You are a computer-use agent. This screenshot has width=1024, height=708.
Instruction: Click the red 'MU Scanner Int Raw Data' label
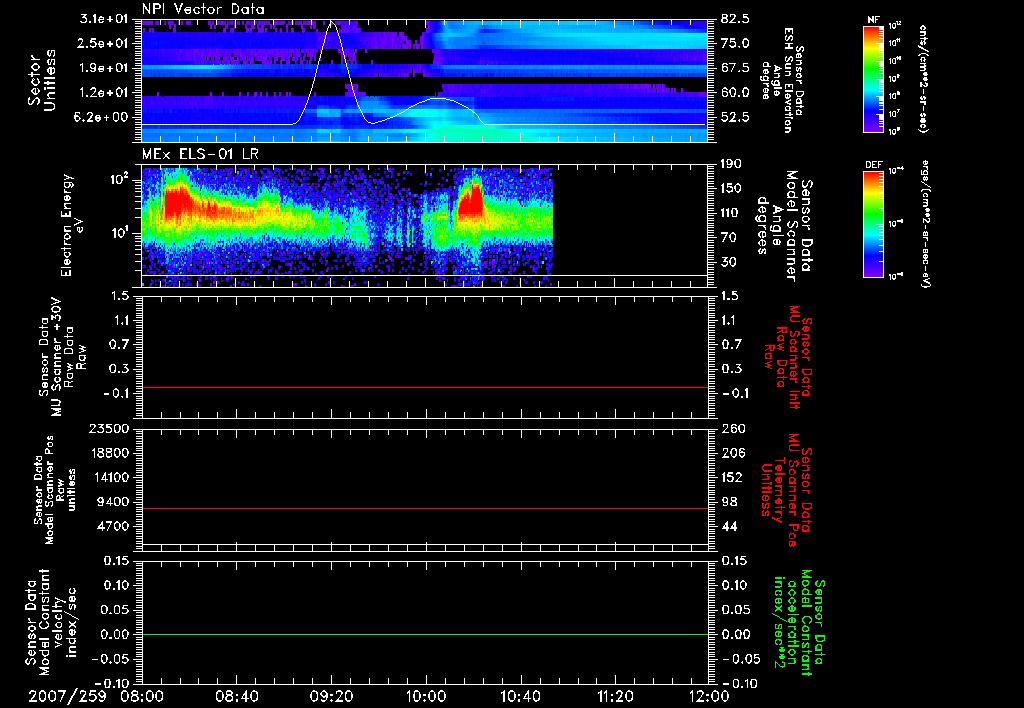coord(786,357)
